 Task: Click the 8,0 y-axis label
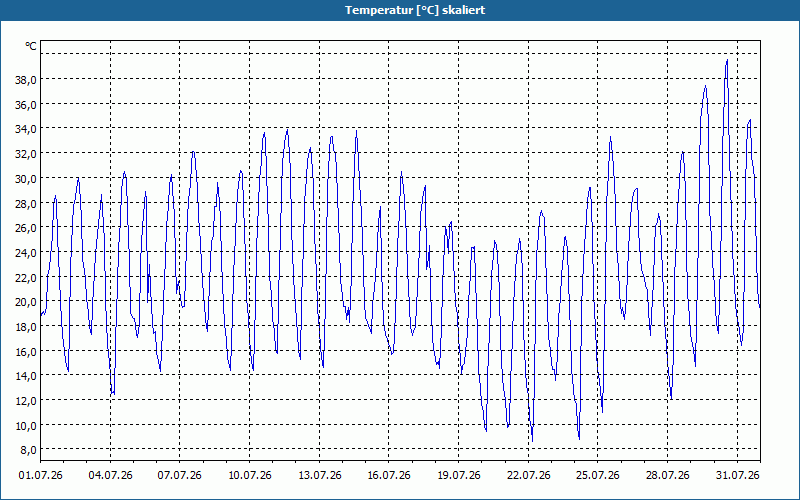pyautogui.click(x=30, y=450)
